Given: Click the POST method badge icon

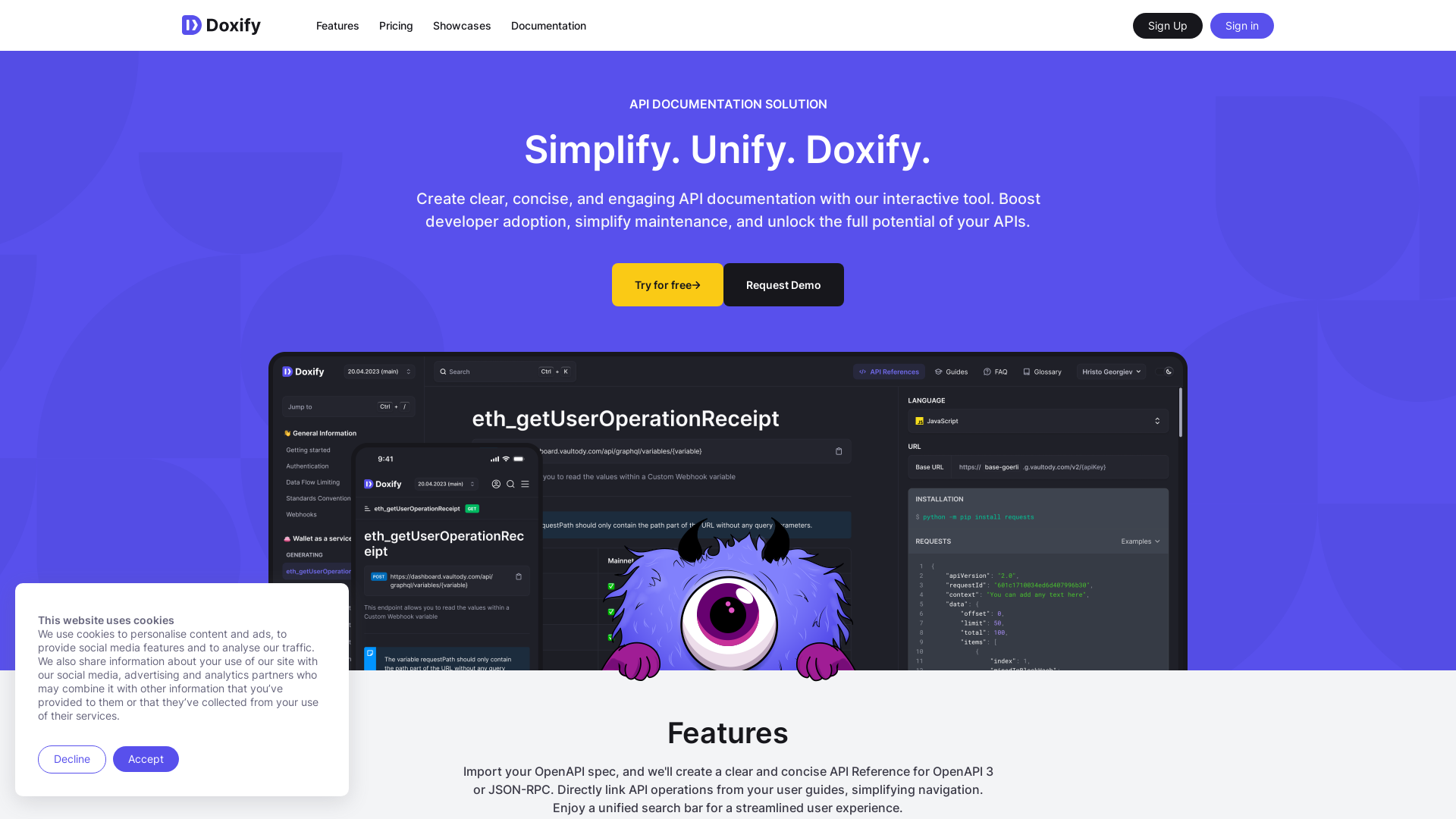Looking at the screenshot, I should tap(378, 576).
